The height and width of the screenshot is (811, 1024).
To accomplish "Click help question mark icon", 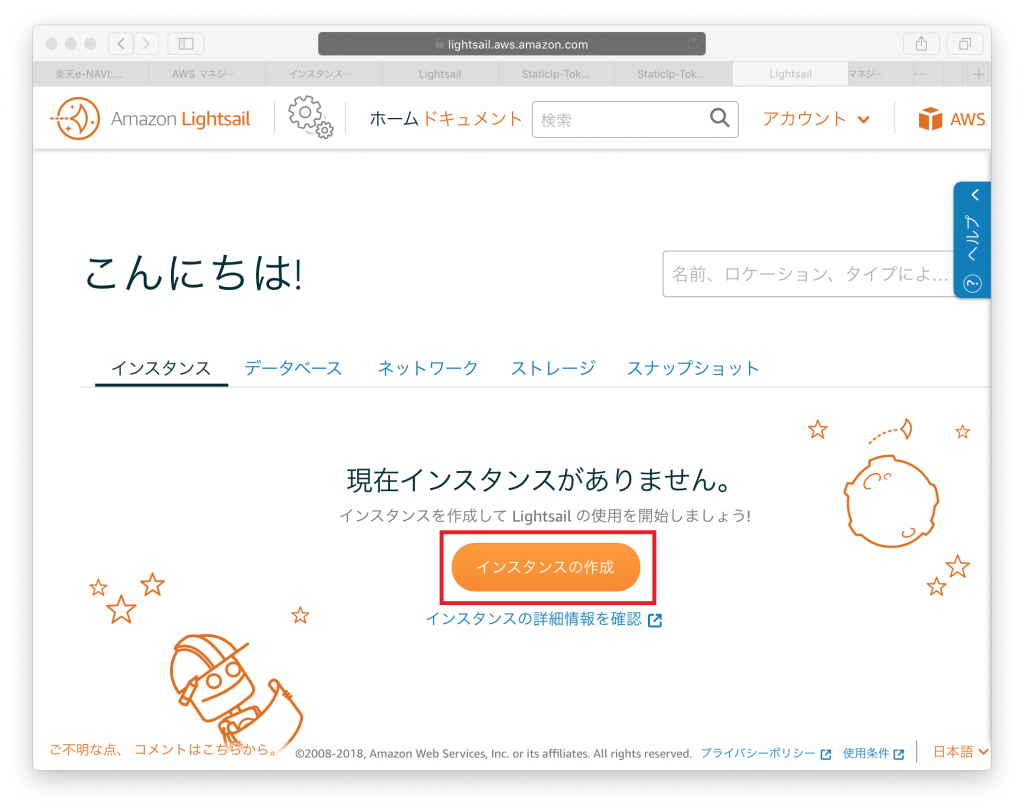I will (x=972, y=283).
